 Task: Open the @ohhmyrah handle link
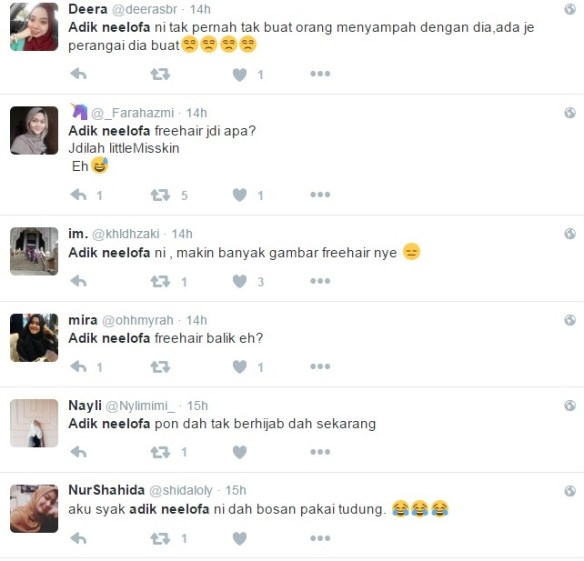[x=137, y=320]
